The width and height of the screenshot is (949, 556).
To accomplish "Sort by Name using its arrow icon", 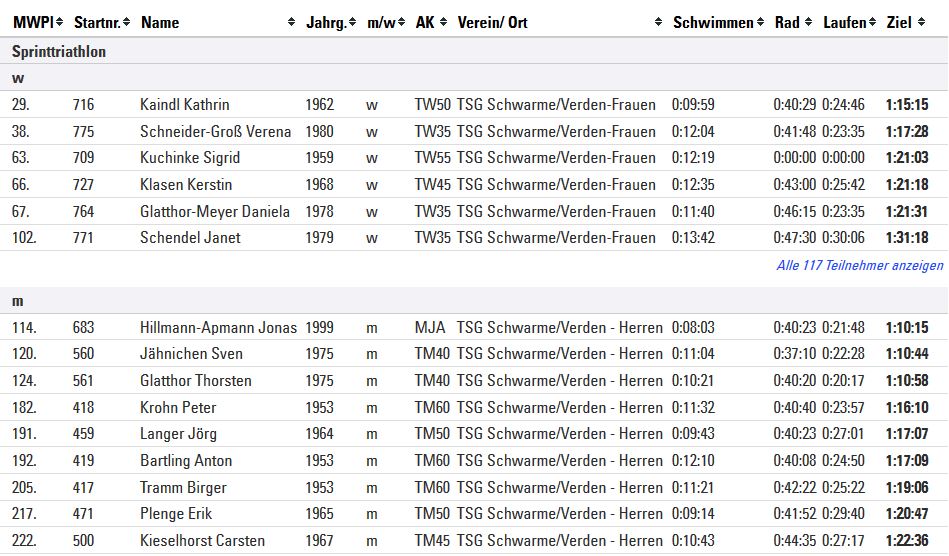I will [291, 22].
